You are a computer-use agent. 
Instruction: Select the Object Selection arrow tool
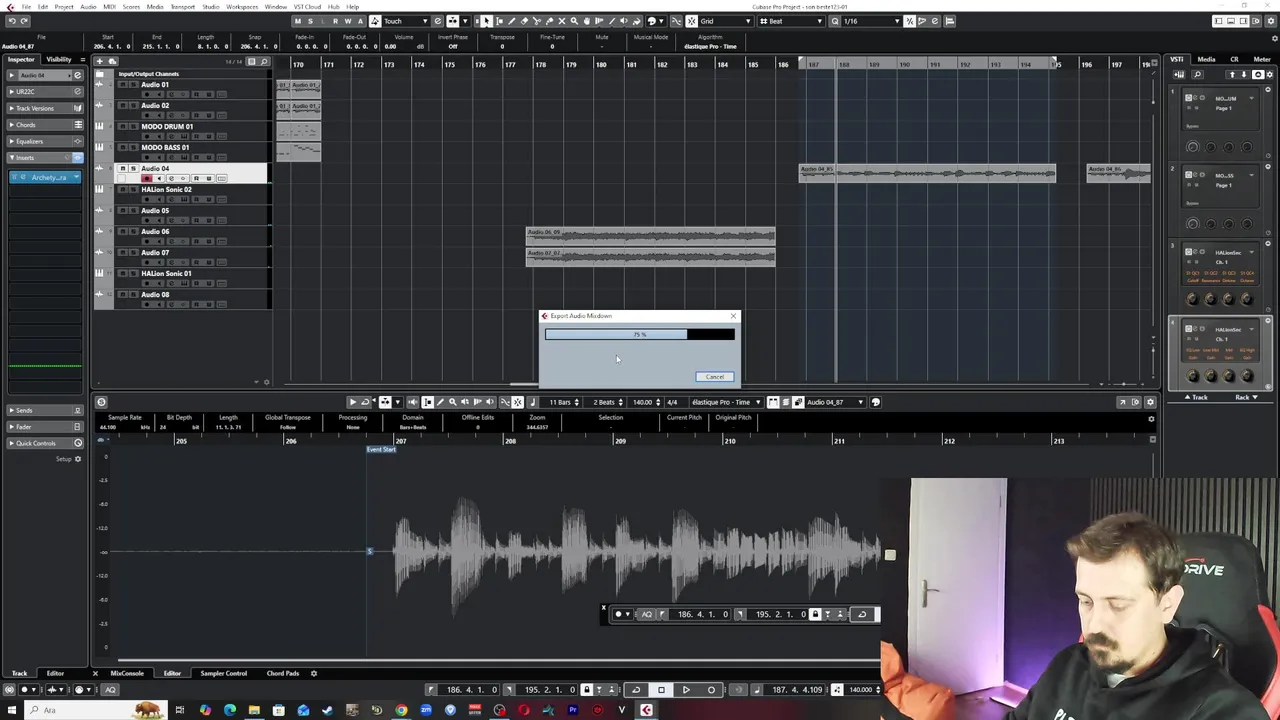click(x=487, y=21)
